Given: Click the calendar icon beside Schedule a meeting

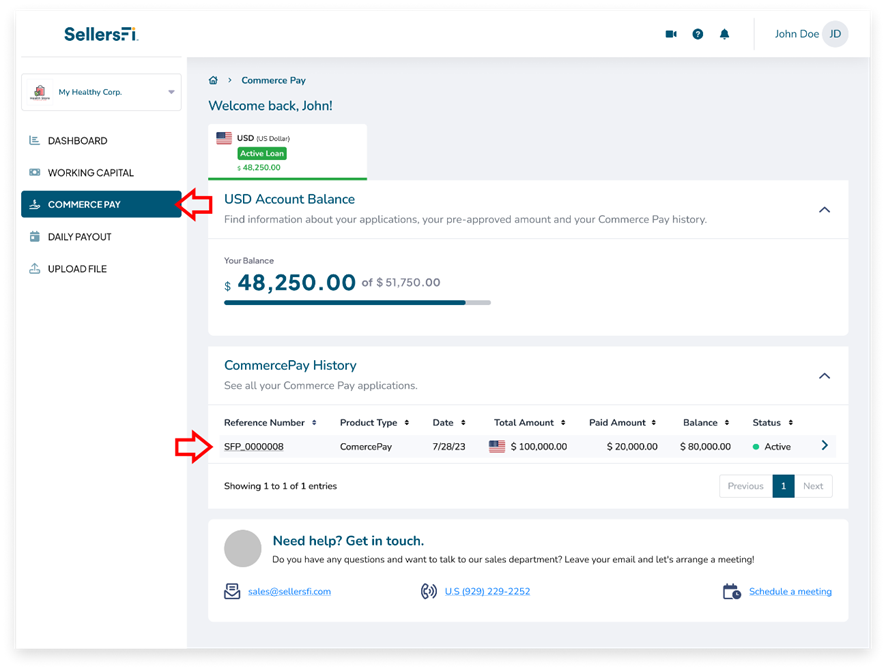Looking at the screenshot, I should (x=732, y=591).
